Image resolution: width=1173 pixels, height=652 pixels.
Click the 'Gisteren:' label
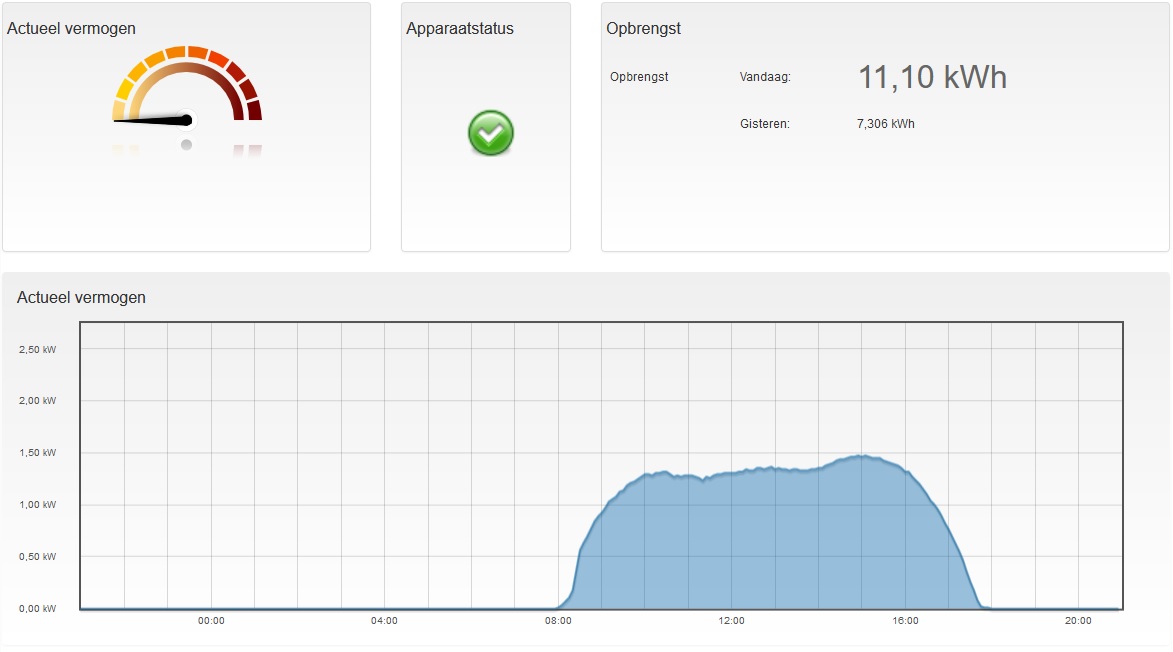765,124
